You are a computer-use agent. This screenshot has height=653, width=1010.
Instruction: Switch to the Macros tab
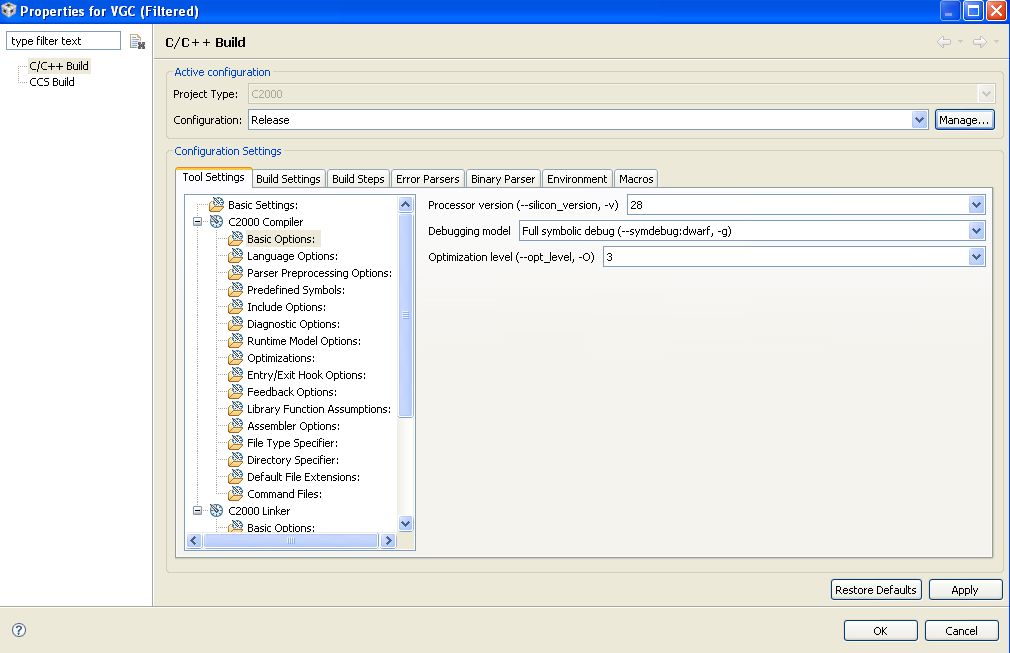click(x=636, y=178)
